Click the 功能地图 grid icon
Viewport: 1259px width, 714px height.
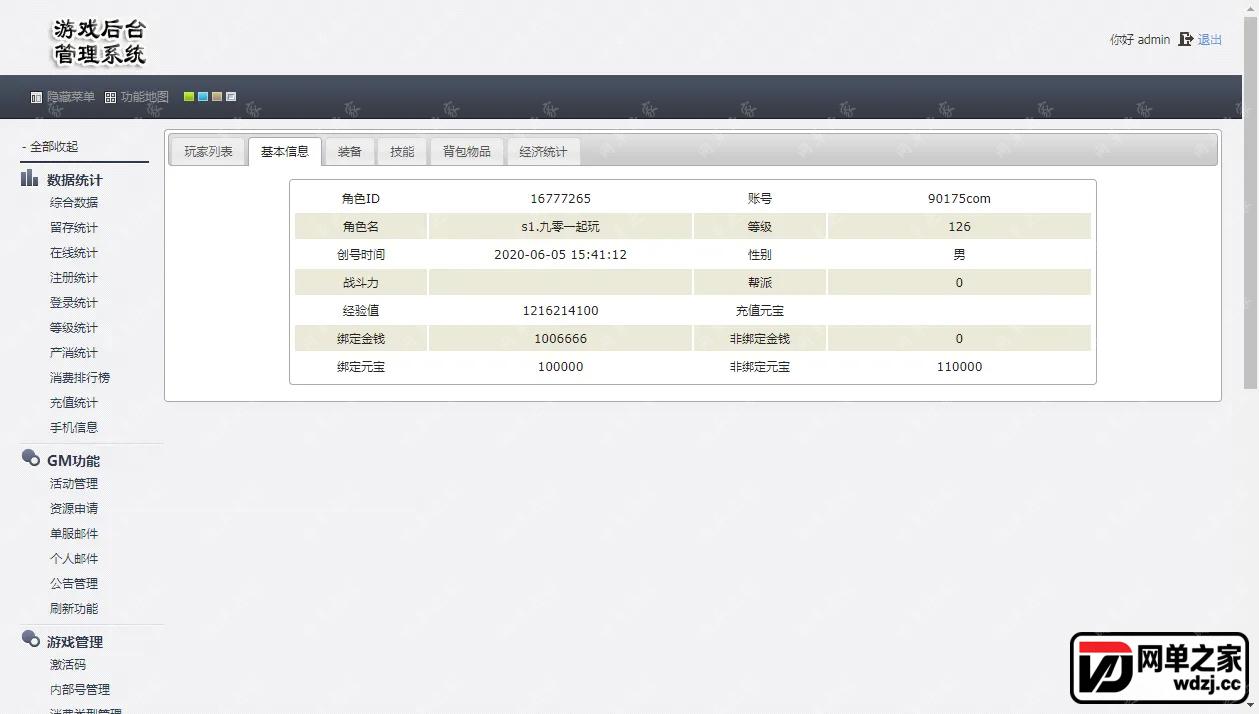[110, 98]
